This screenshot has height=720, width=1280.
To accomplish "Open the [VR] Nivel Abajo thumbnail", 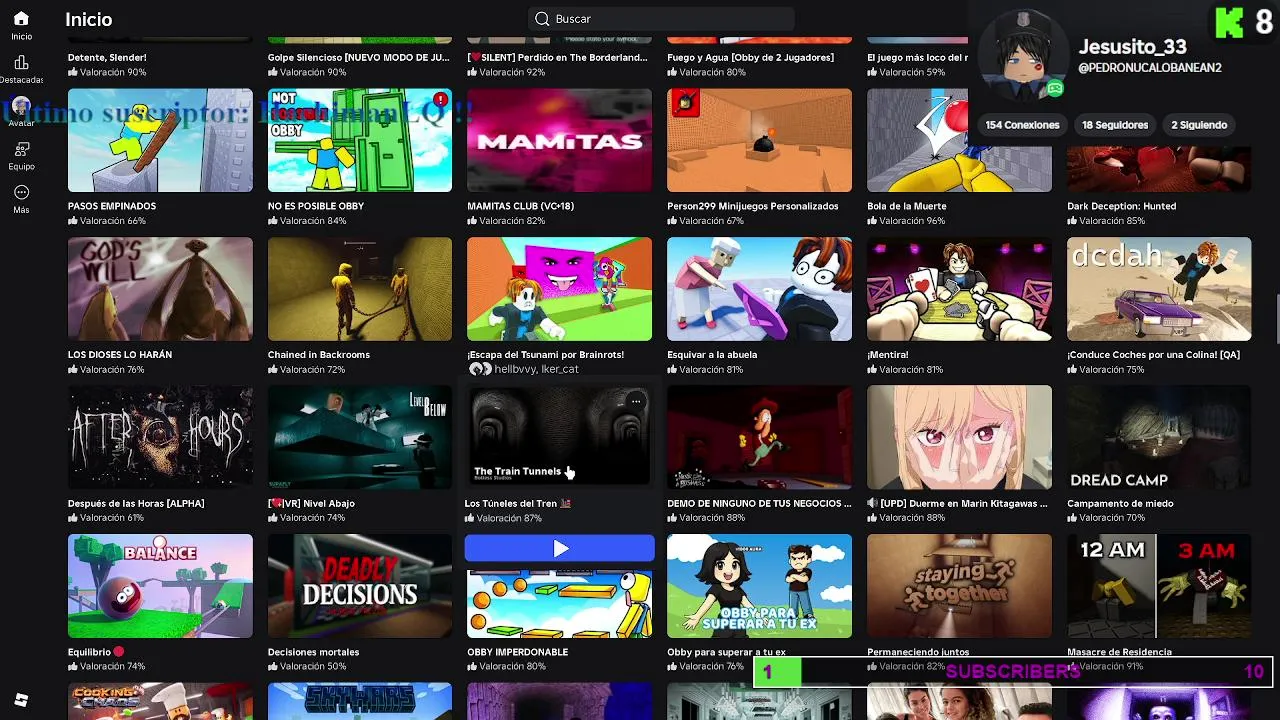I will click(x=360, y=437).
